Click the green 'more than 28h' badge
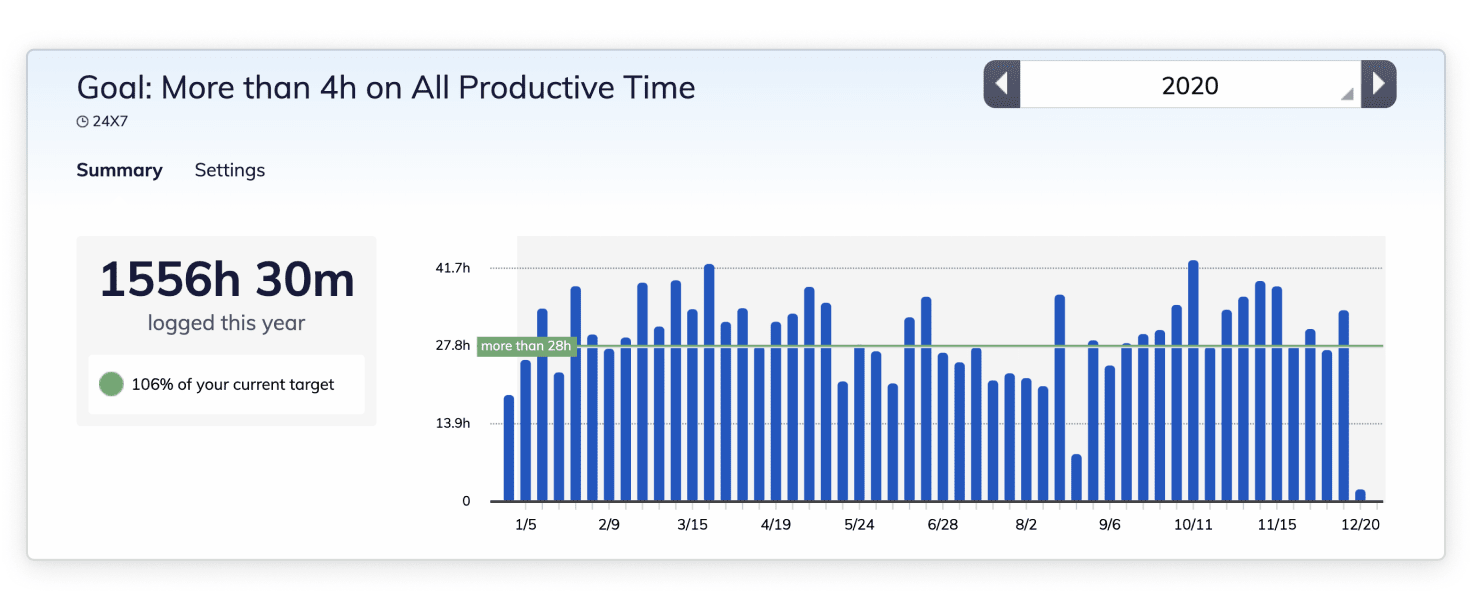Image resolution: width=1470 pixels, height=609 pixels. (527, 346)
